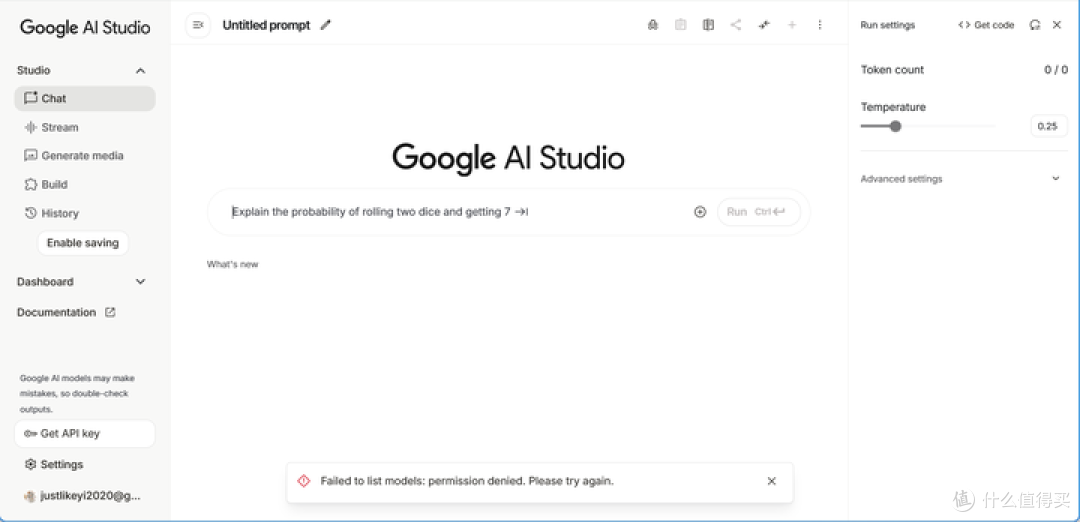Open Generate media
Viewport: 1080px width, 522px height.
(x=85, y=156)
